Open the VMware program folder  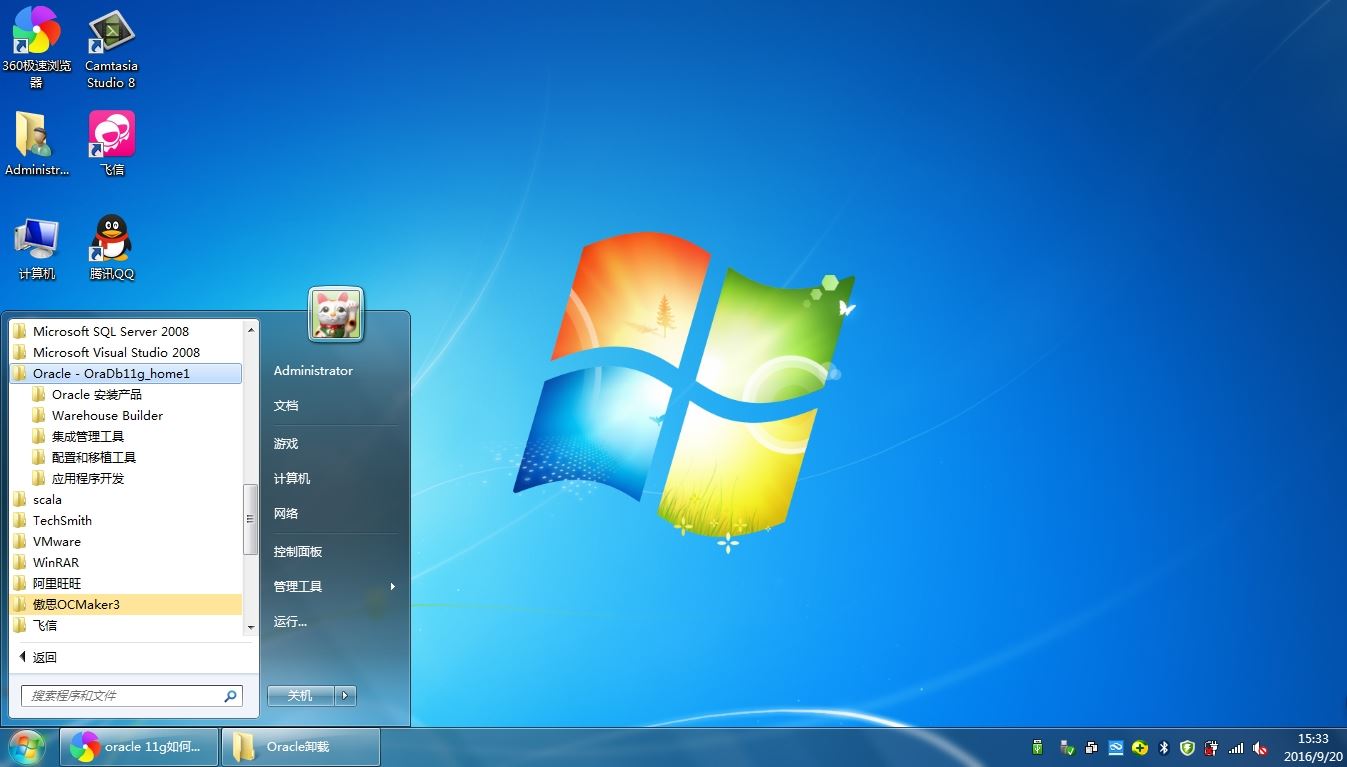click(125, 541)
